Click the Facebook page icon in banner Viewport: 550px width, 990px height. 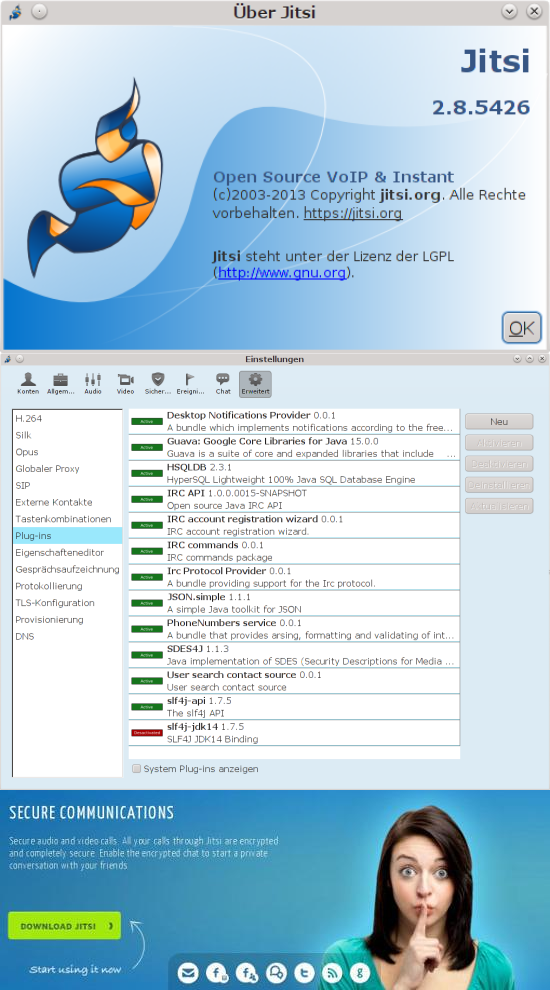[x=217, y=973]
